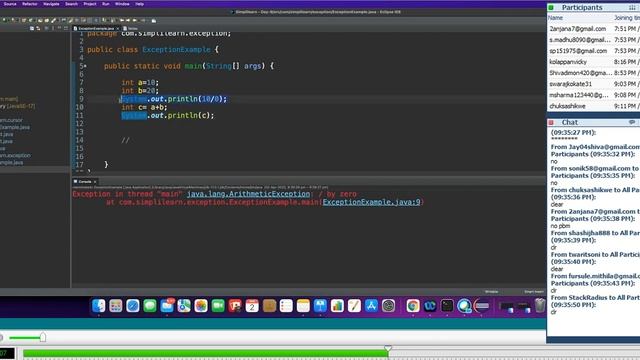Viewport: 640px width, 360px height.
Task: Close the ExceptionExample.java editor tab
Action: 118,29
